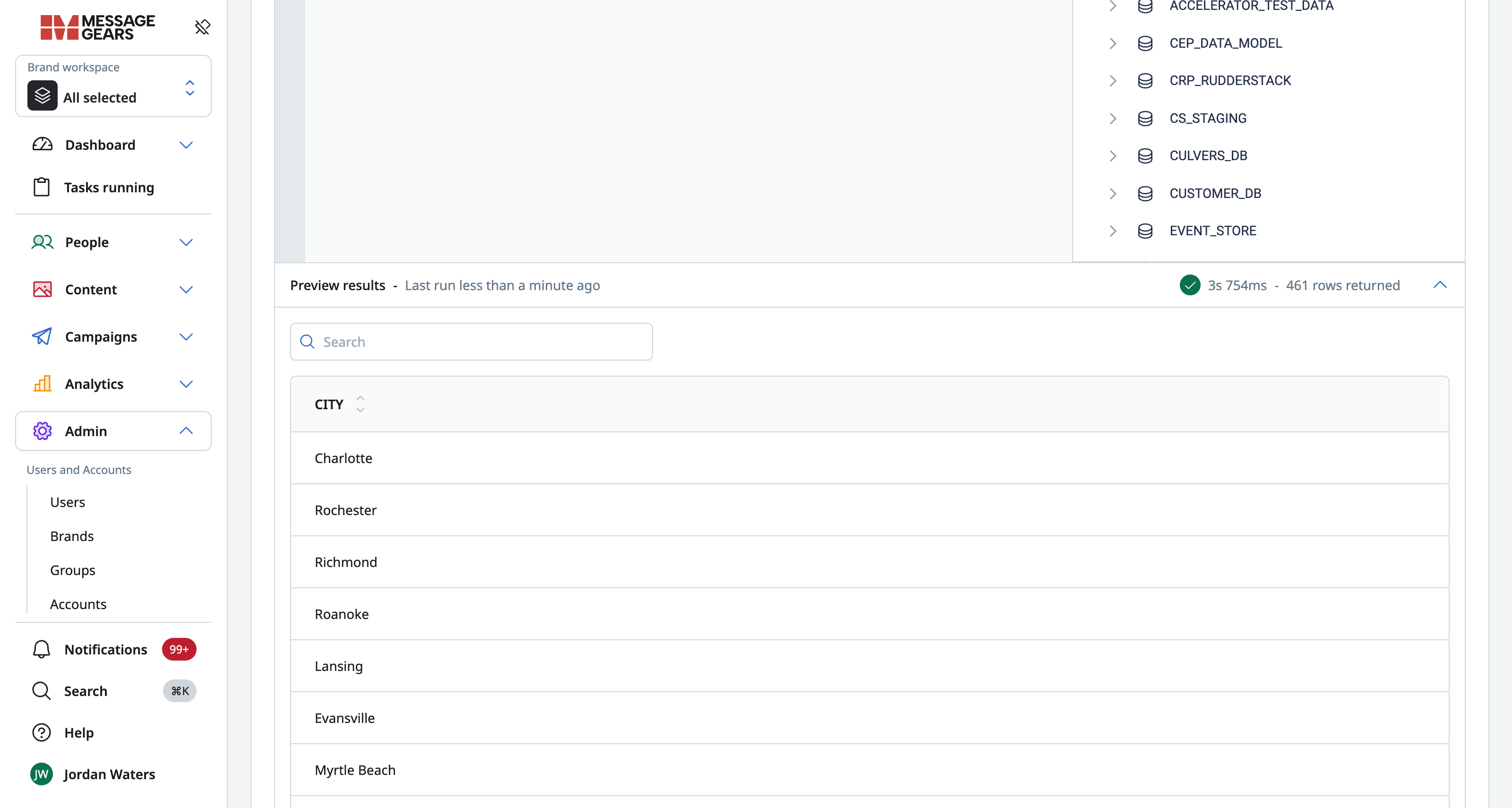Viewport: 1512px width, 808px height.
Task: Click the Dashboard gauge icon
Action: [42, 144]
